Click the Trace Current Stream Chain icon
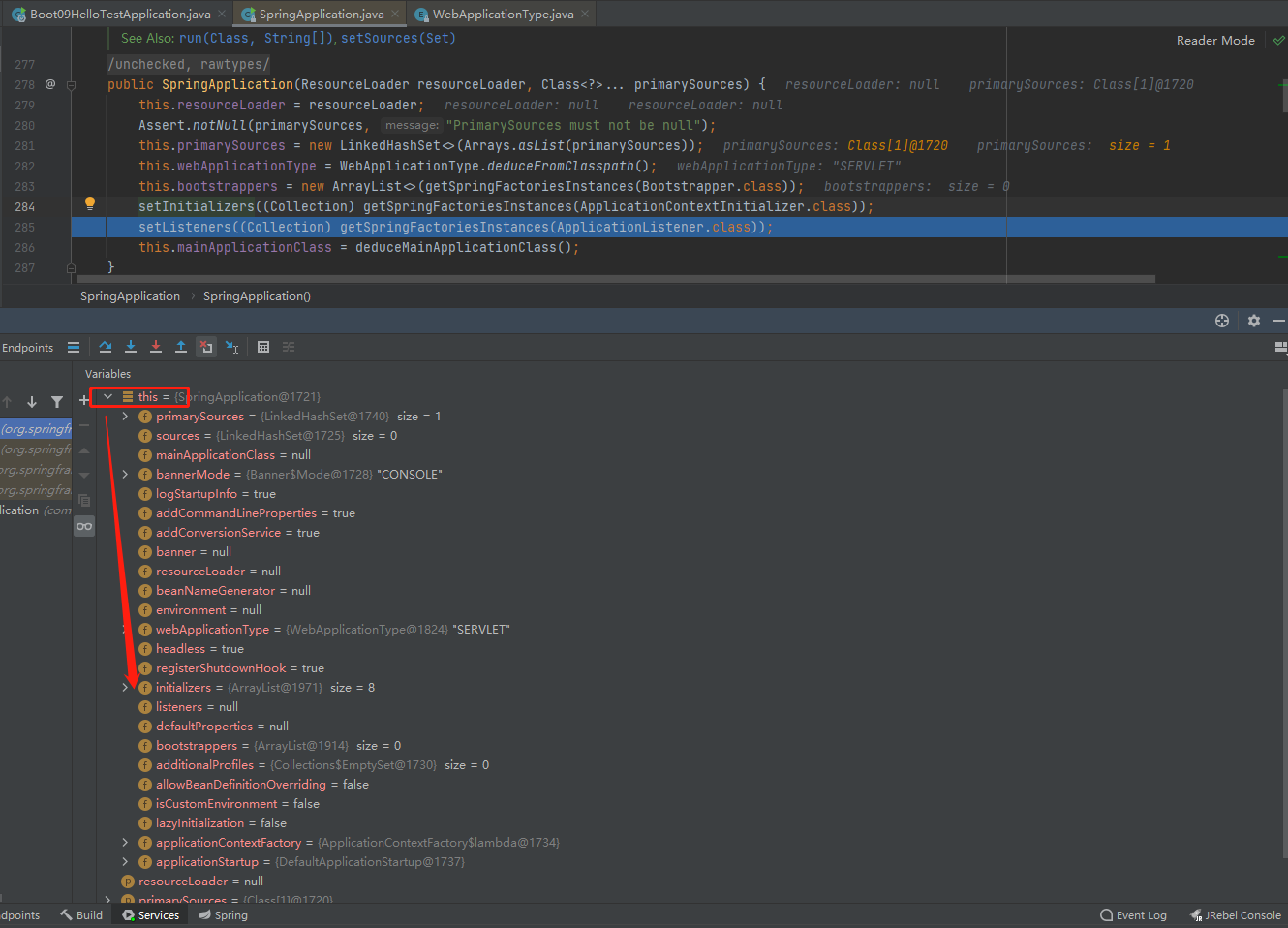 (289, 347)
